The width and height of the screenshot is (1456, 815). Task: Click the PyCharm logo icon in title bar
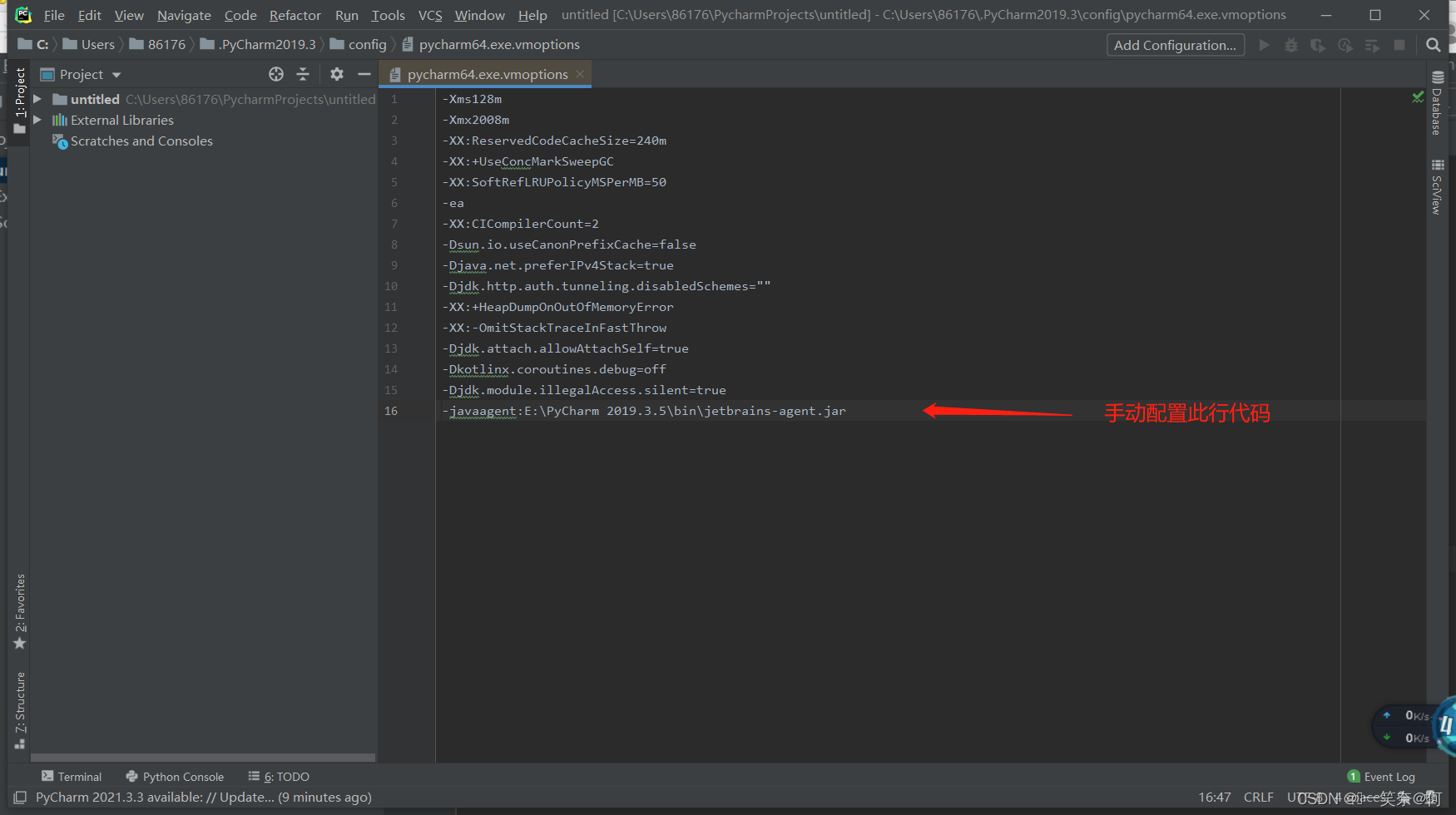tap(23, 14)
